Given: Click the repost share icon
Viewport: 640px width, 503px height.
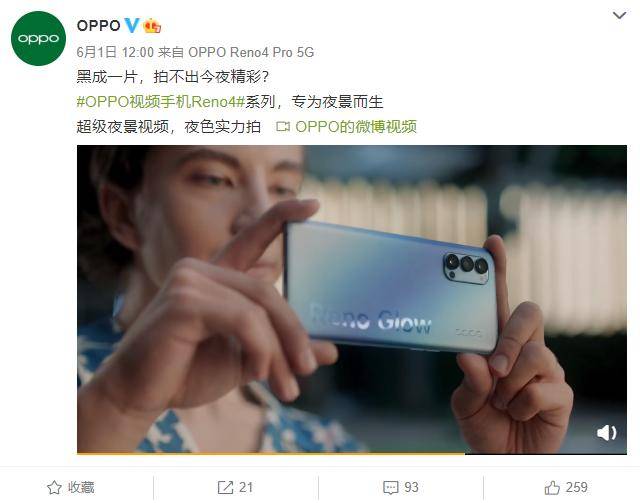Looking at the screenshot, I should pyautogui.click(x=225, y=487).
